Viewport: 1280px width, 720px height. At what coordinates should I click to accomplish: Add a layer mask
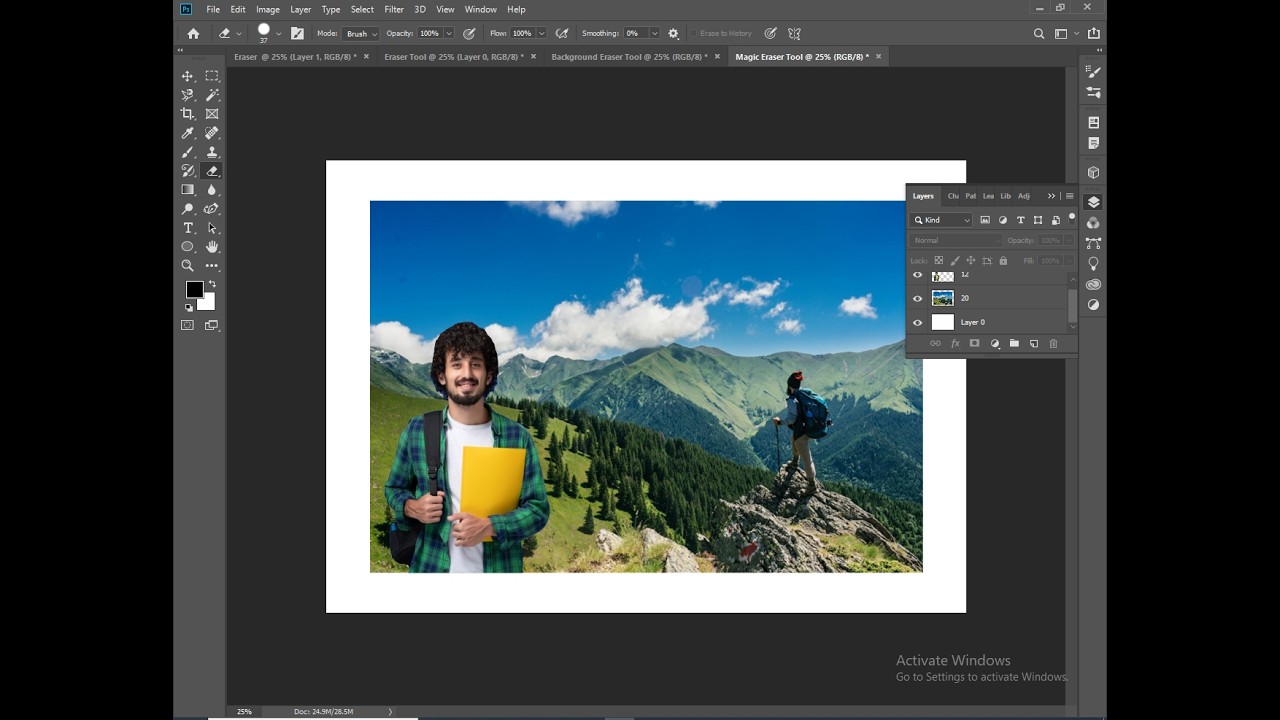pos(974,344)
